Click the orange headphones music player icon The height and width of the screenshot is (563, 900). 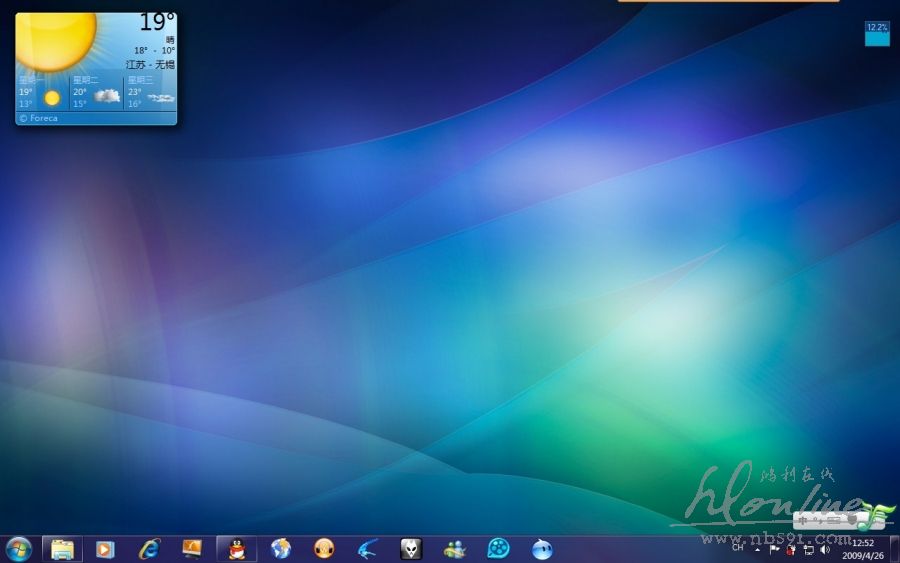(324, 548)
